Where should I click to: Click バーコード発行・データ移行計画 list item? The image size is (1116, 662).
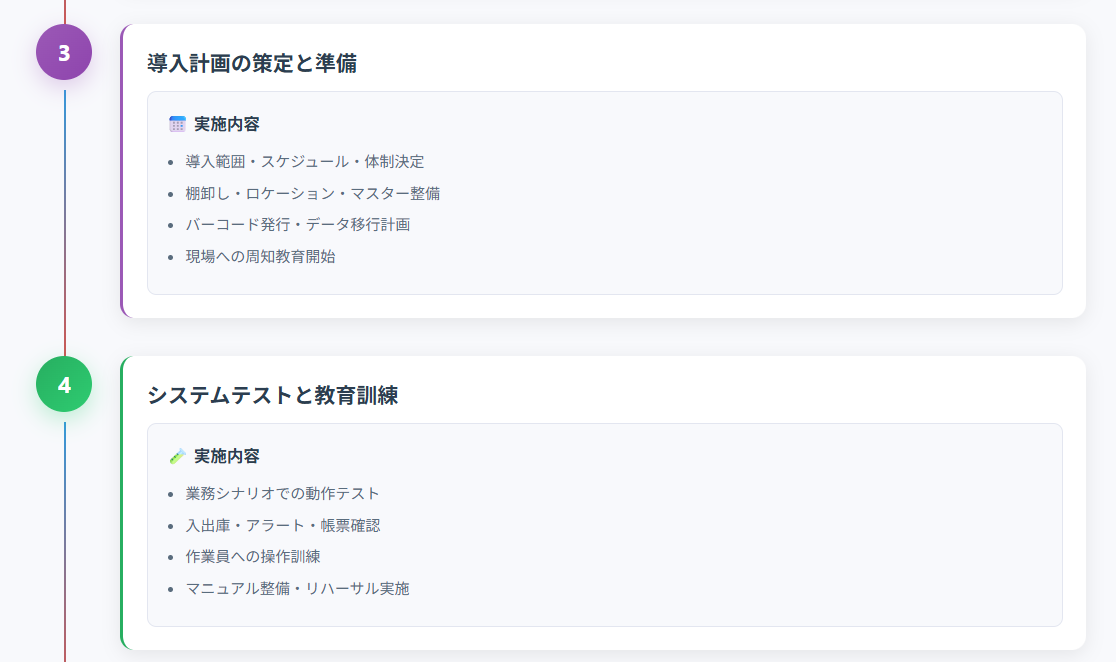tap(298, 224)
